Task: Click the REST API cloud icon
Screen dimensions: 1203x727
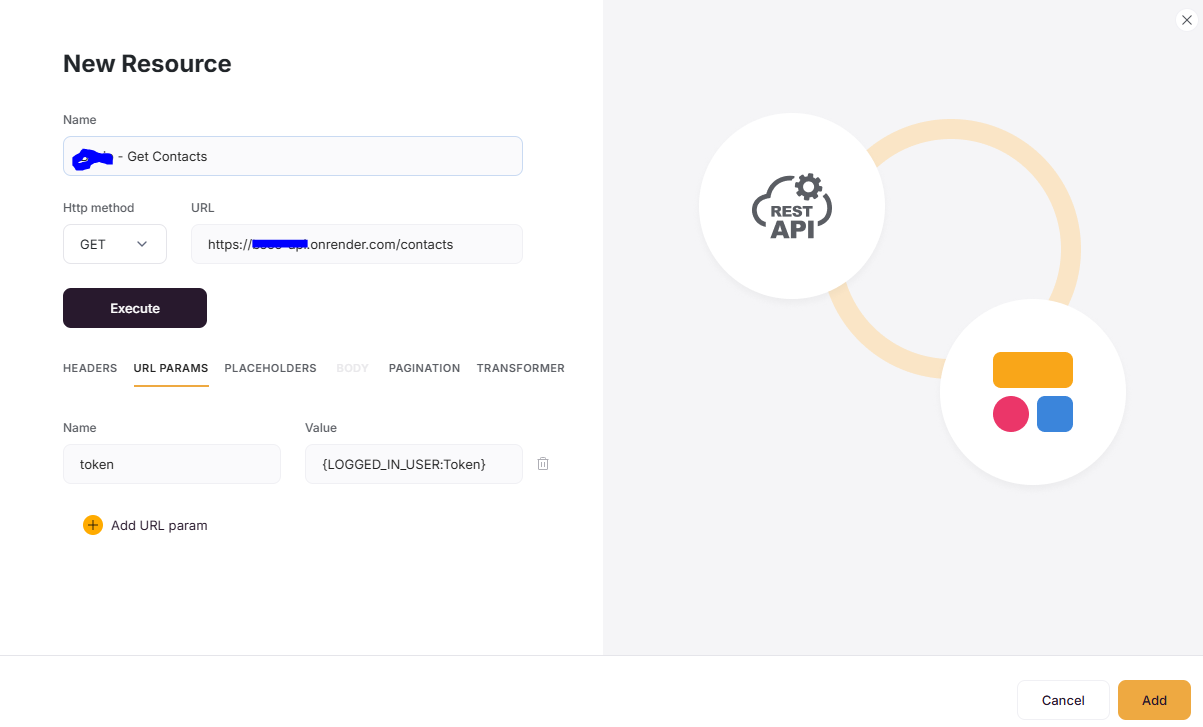Action: click(x=792, y=207)
